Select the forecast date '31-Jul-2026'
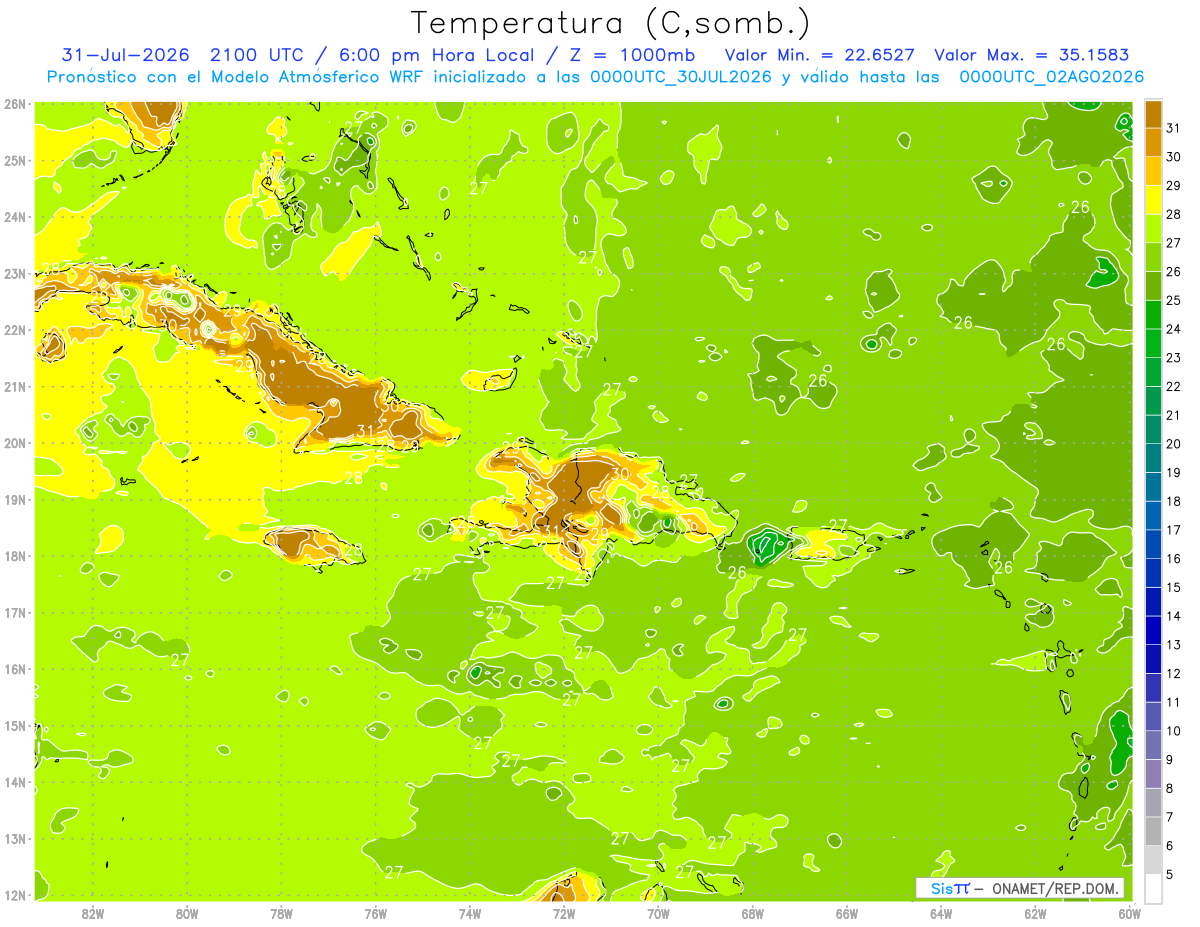Screen dimensions: 1200x927 point(127,55)
